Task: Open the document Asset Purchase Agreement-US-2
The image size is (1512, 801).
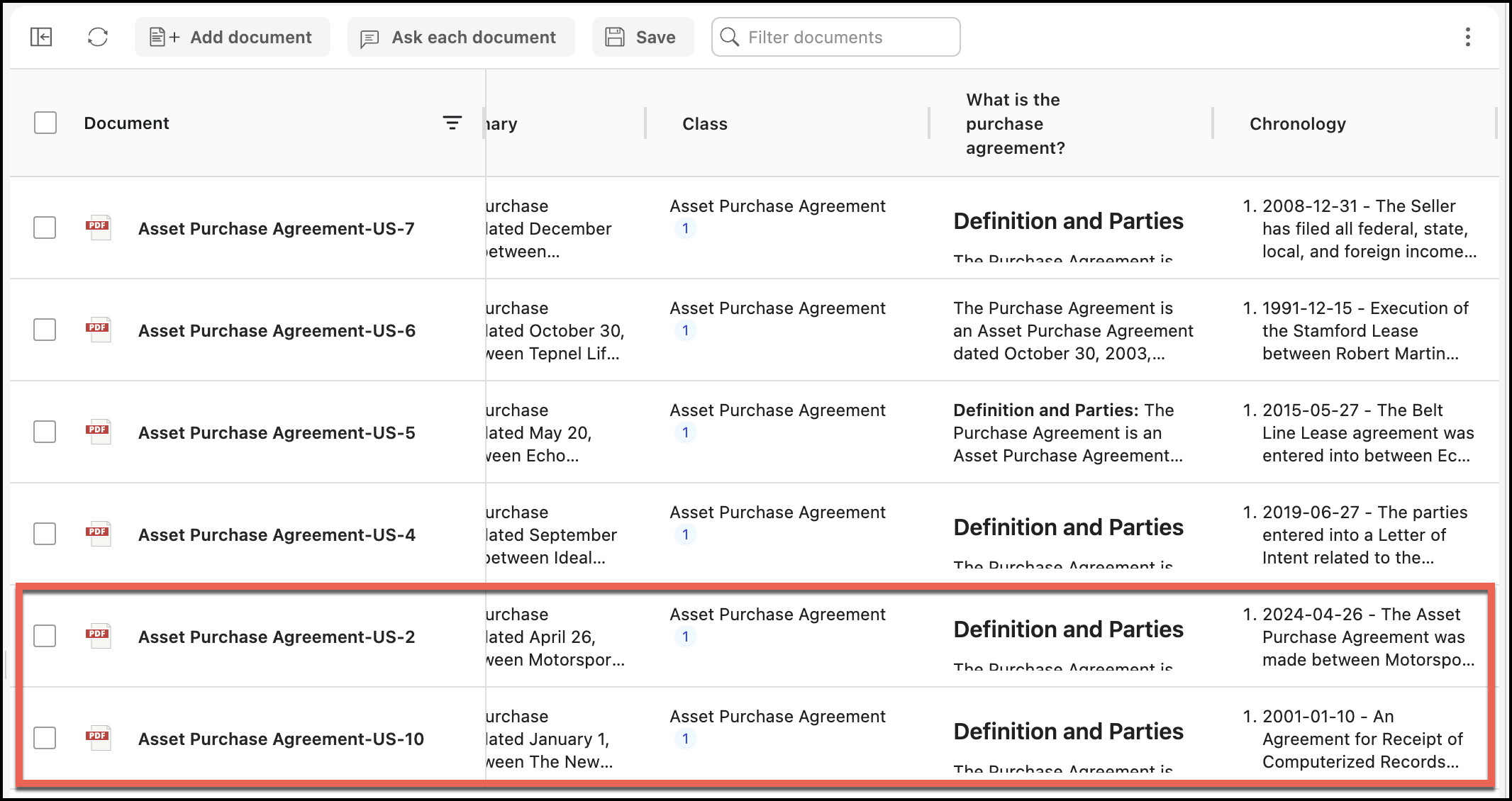Action: click(277, 637)
